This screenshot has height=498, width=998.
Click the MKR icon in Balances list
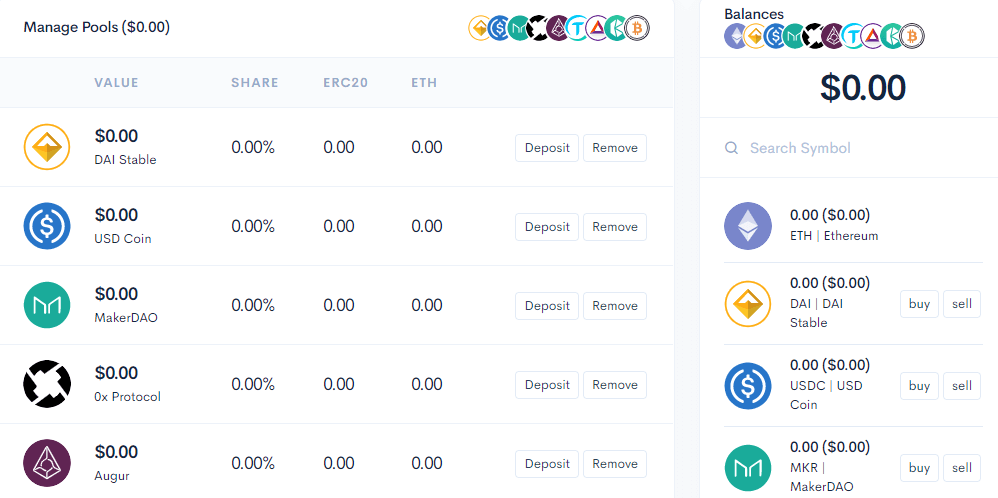click(x=748, y=467)
